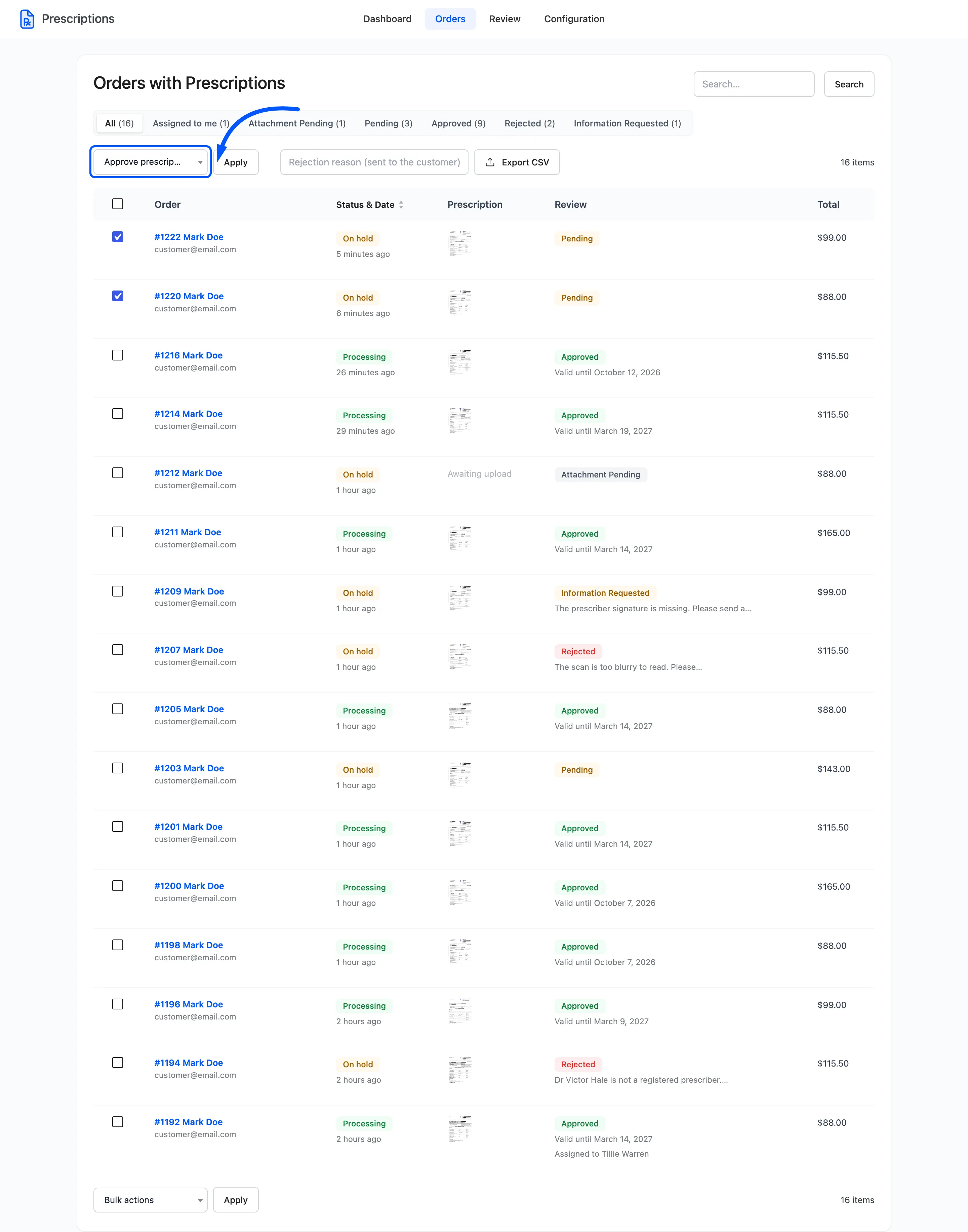This screenshot has width=968, height=1232.
Task: View prescription image of order #1194
Action: point(460,1069)
